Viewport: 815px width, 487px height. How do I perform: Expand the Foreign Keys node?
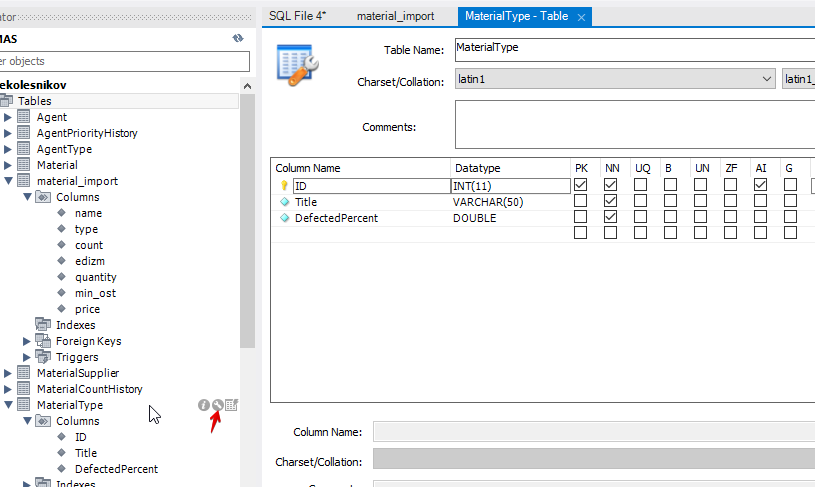click(x=28, y=341)
